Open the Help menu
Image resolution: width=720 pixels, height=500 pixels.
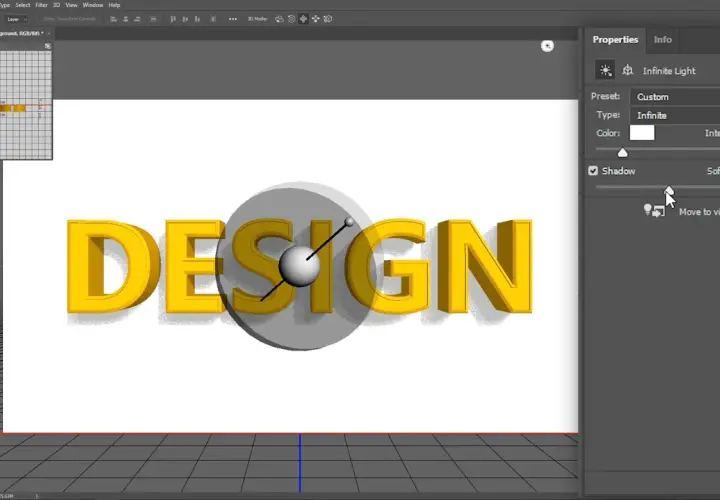(114, 5)
